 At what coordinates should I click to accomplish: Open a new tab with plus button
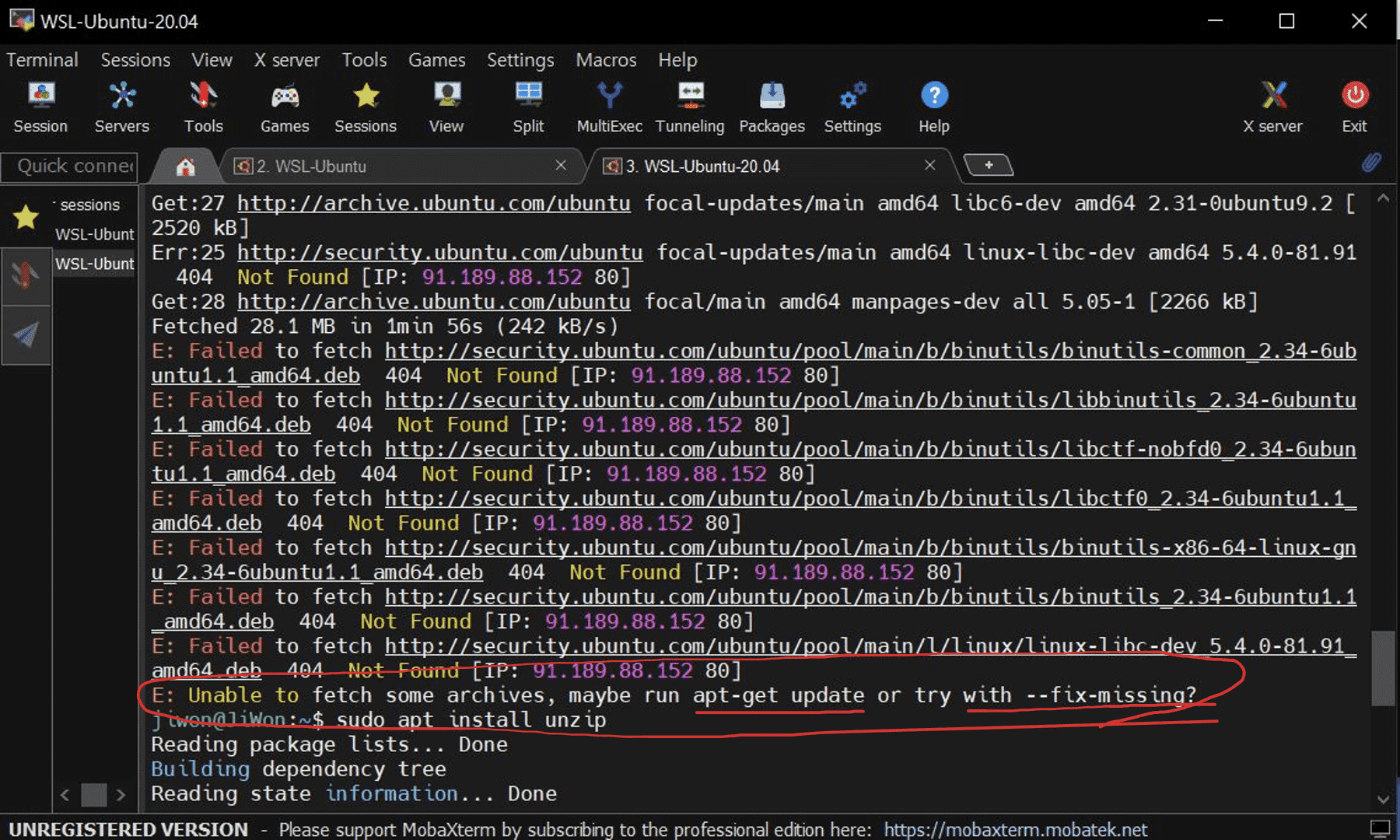pos(989,165)
